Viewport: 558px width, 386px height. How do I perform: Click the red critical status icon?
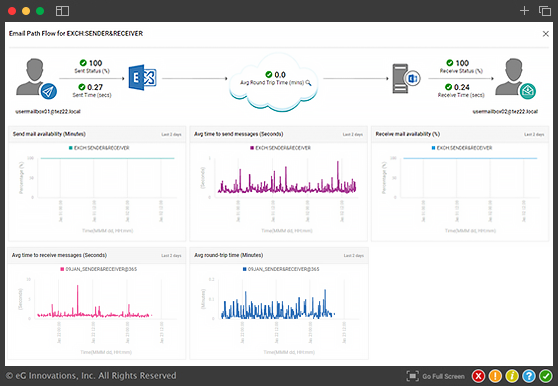pos(478,376)
